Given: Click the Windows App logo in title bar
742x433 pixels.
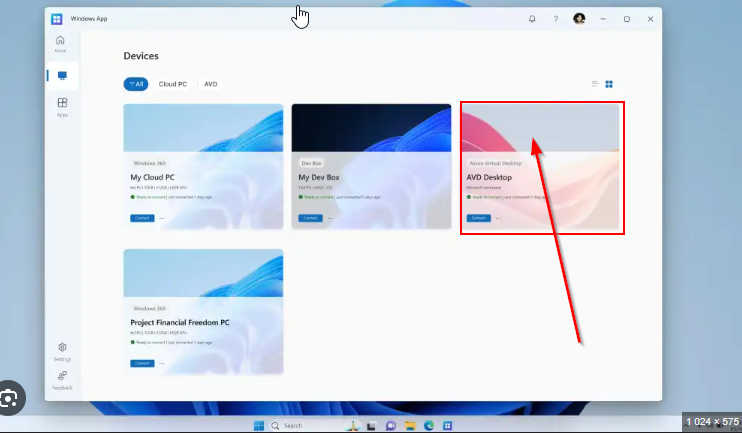Looking at the screenshot, I should 57,19.
